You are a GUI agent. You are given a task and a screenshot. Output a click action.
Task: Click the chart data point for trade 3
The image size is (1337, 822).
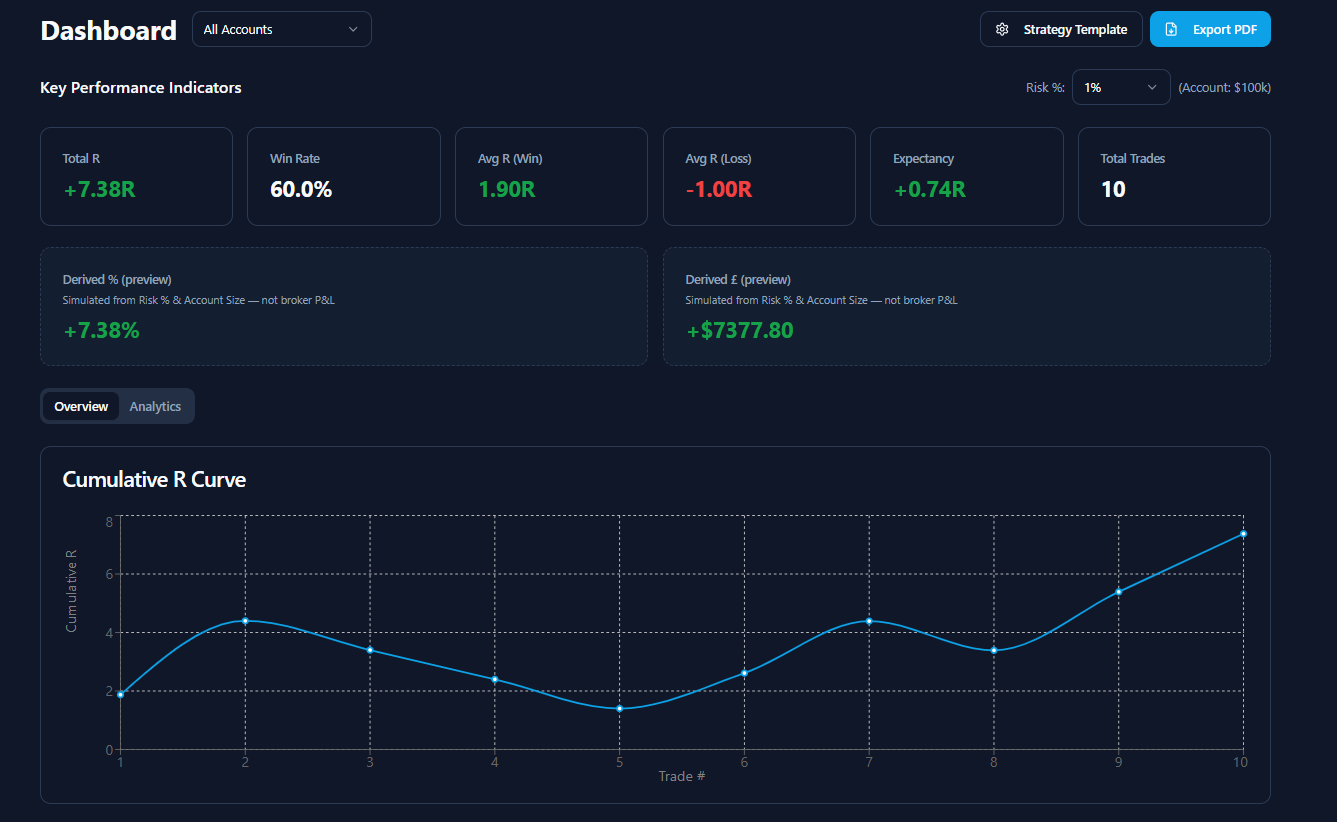[370, 650]
